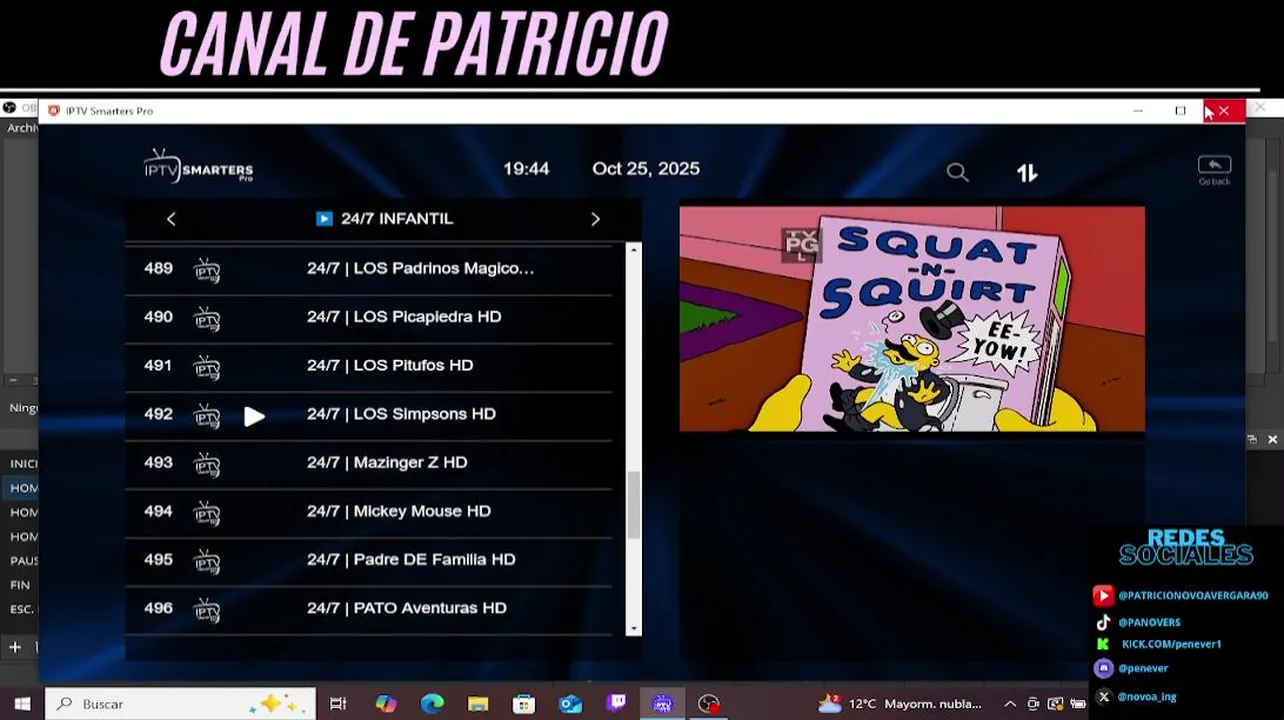Image resolution: width=1284 pixels, height=720 pixels.
Task: Open the Windows Start menu
Action: (x=22, y=704)
